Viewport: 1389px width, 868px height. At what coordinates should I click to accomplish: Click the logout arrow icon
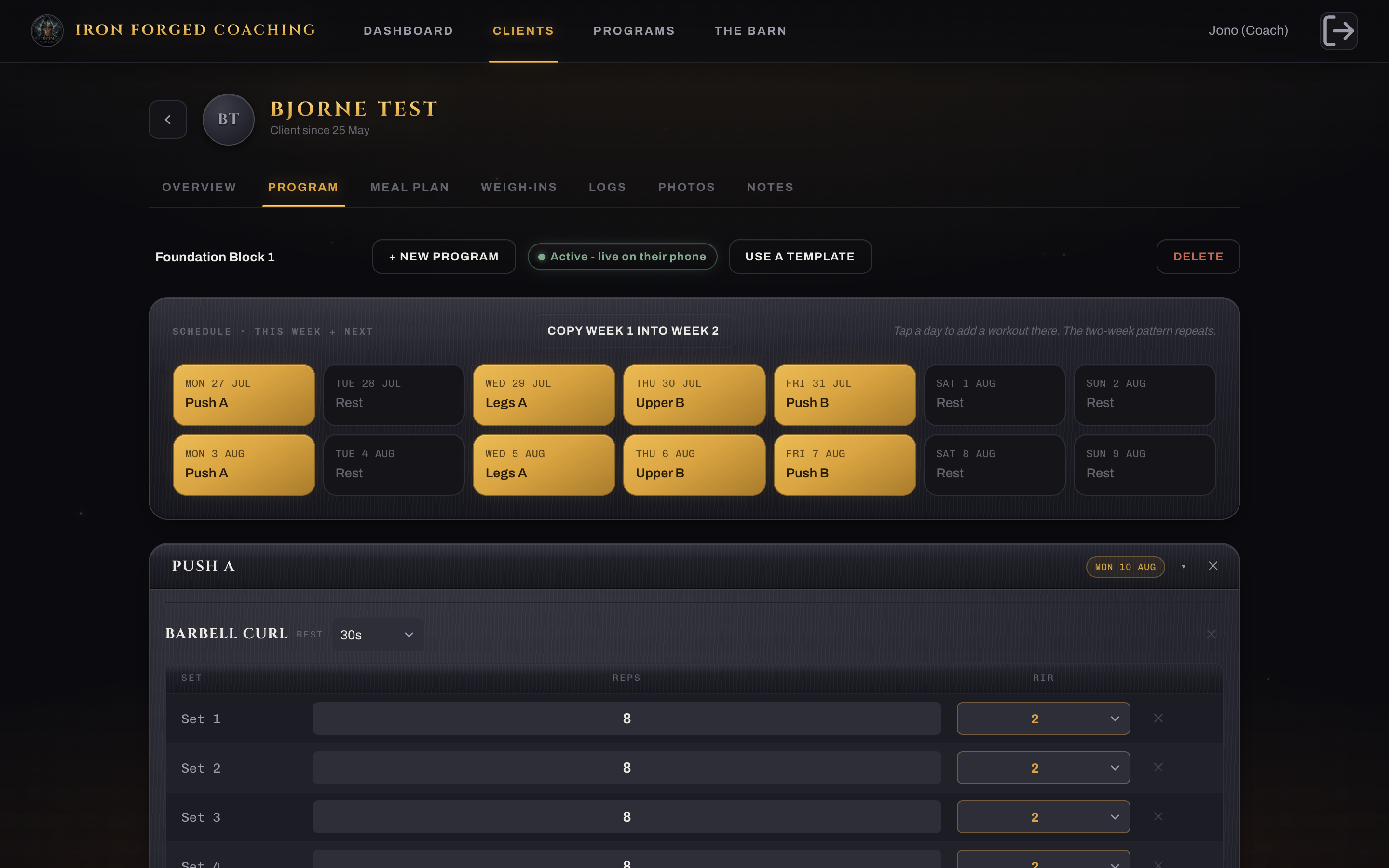click(1338, 30)
